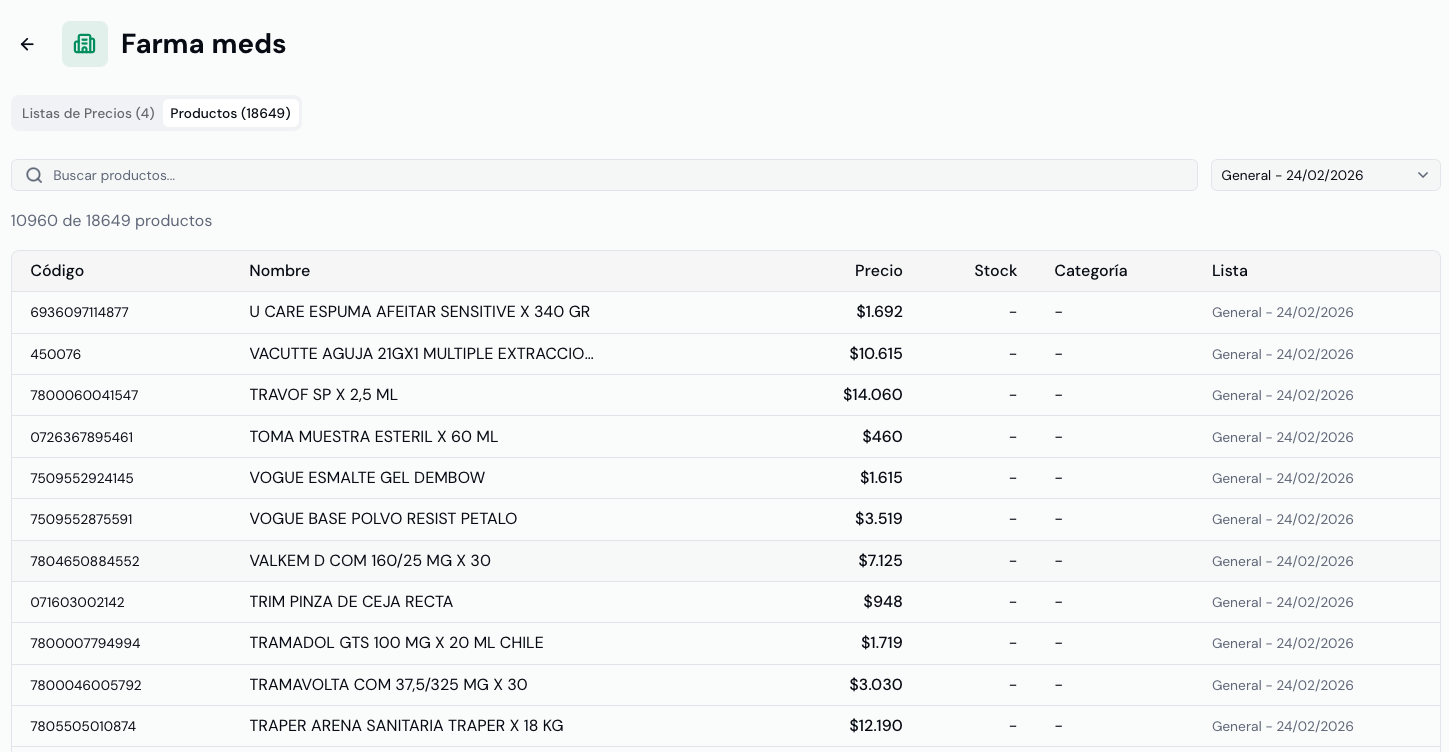This screenshot has height=752, width=1449.
Task: Switch to Listas de Precios tab
Action: pos(88,113)
